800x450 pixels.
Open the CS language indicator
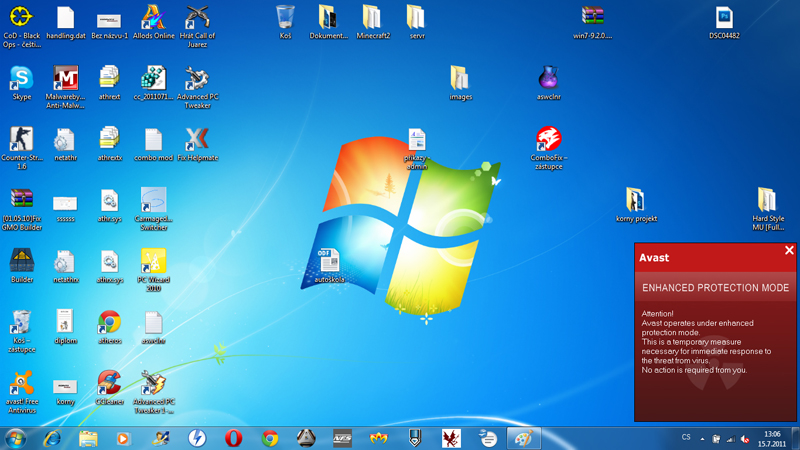686,437
